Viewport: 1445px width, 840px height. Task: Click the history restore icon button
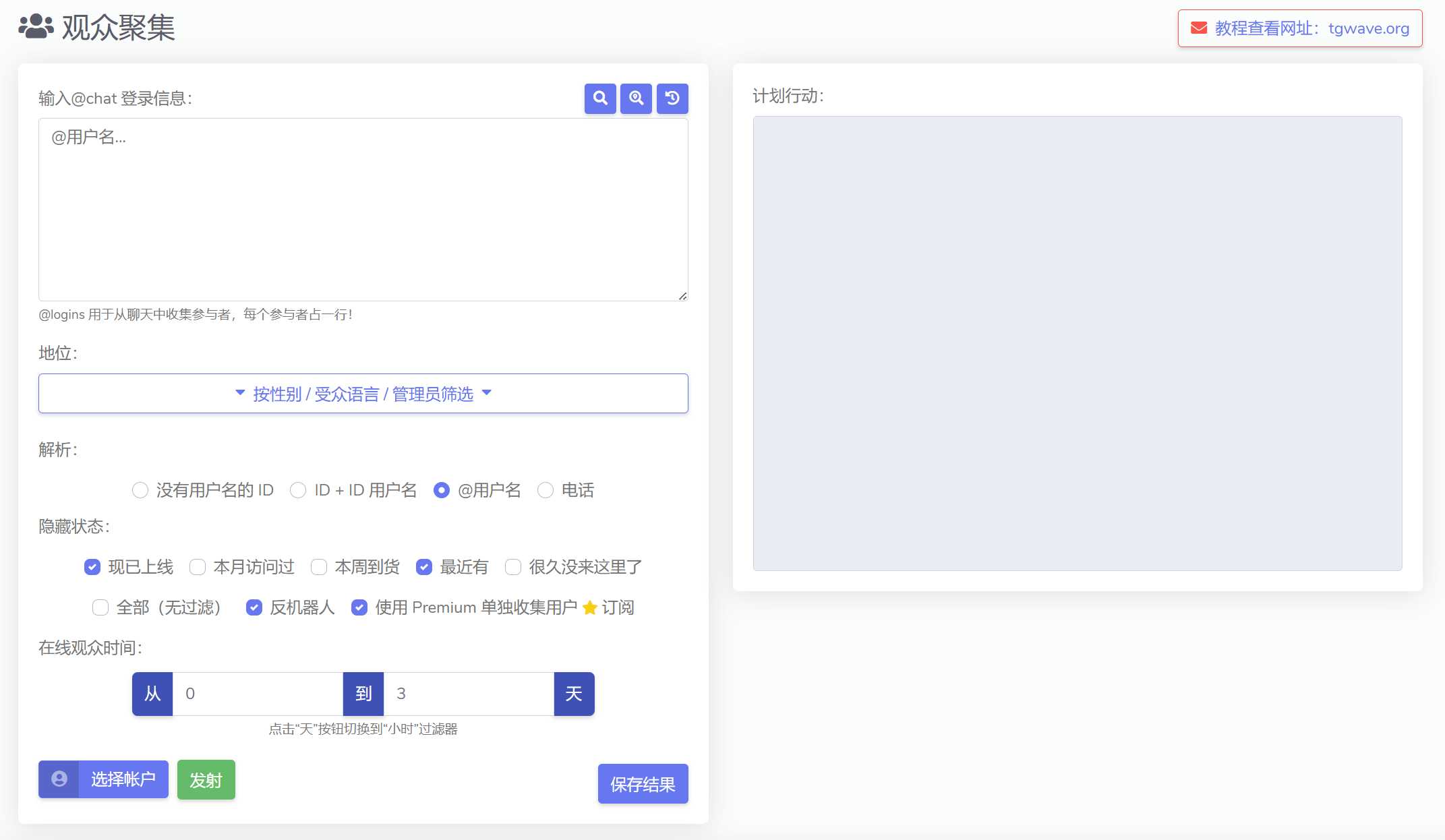pos(672,98)
